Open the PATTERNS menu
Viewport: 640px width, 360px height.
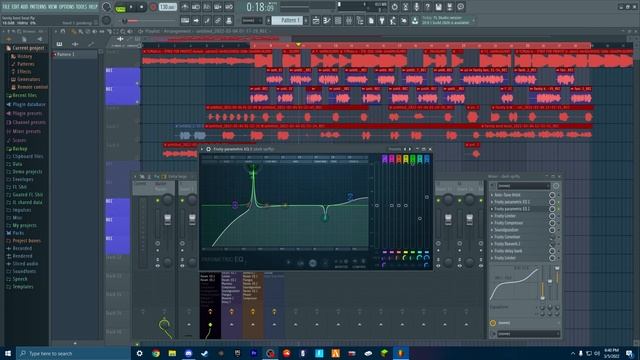39,7
